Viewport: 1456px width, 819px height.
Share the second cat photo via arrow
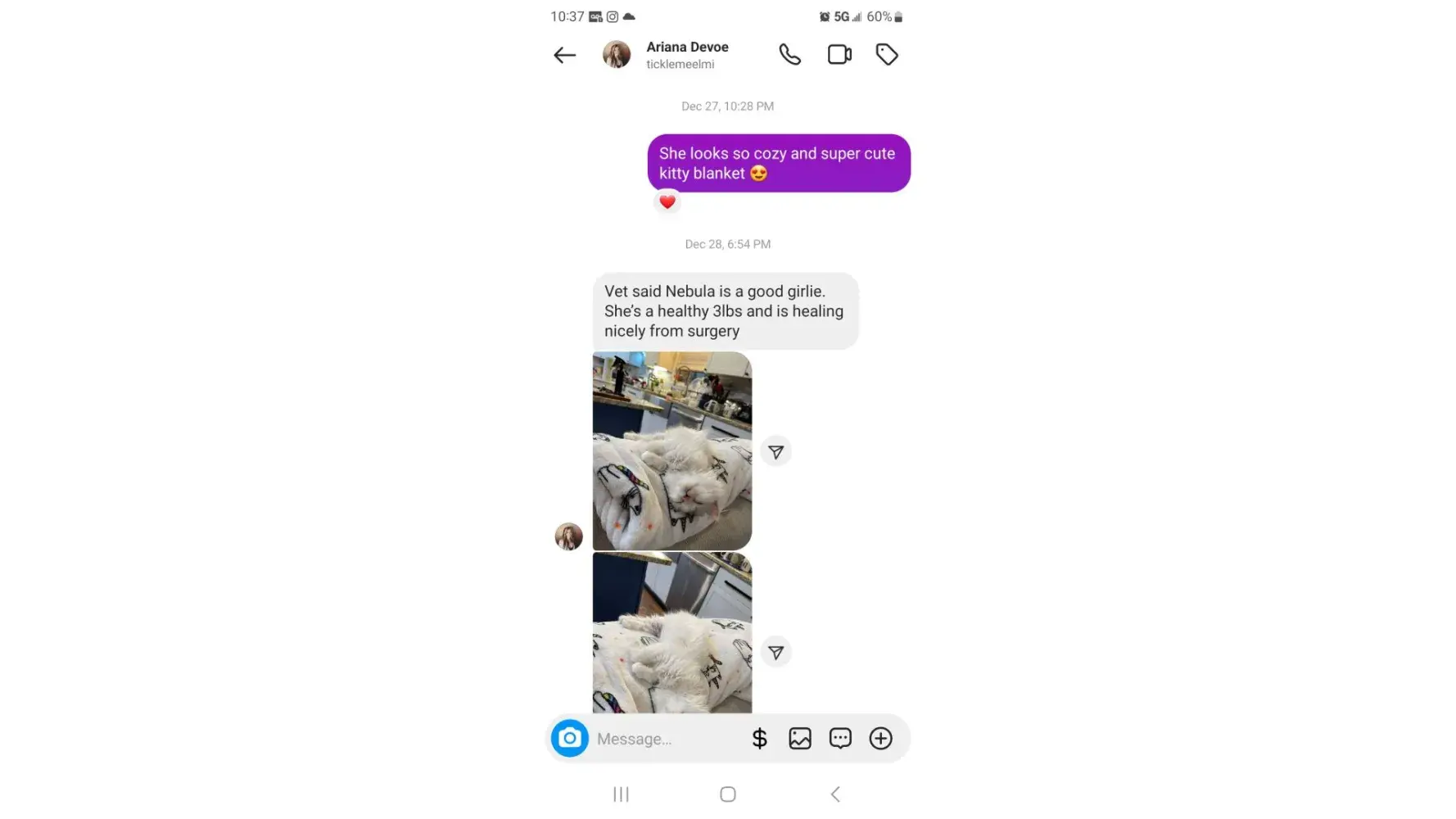point(776,653)
